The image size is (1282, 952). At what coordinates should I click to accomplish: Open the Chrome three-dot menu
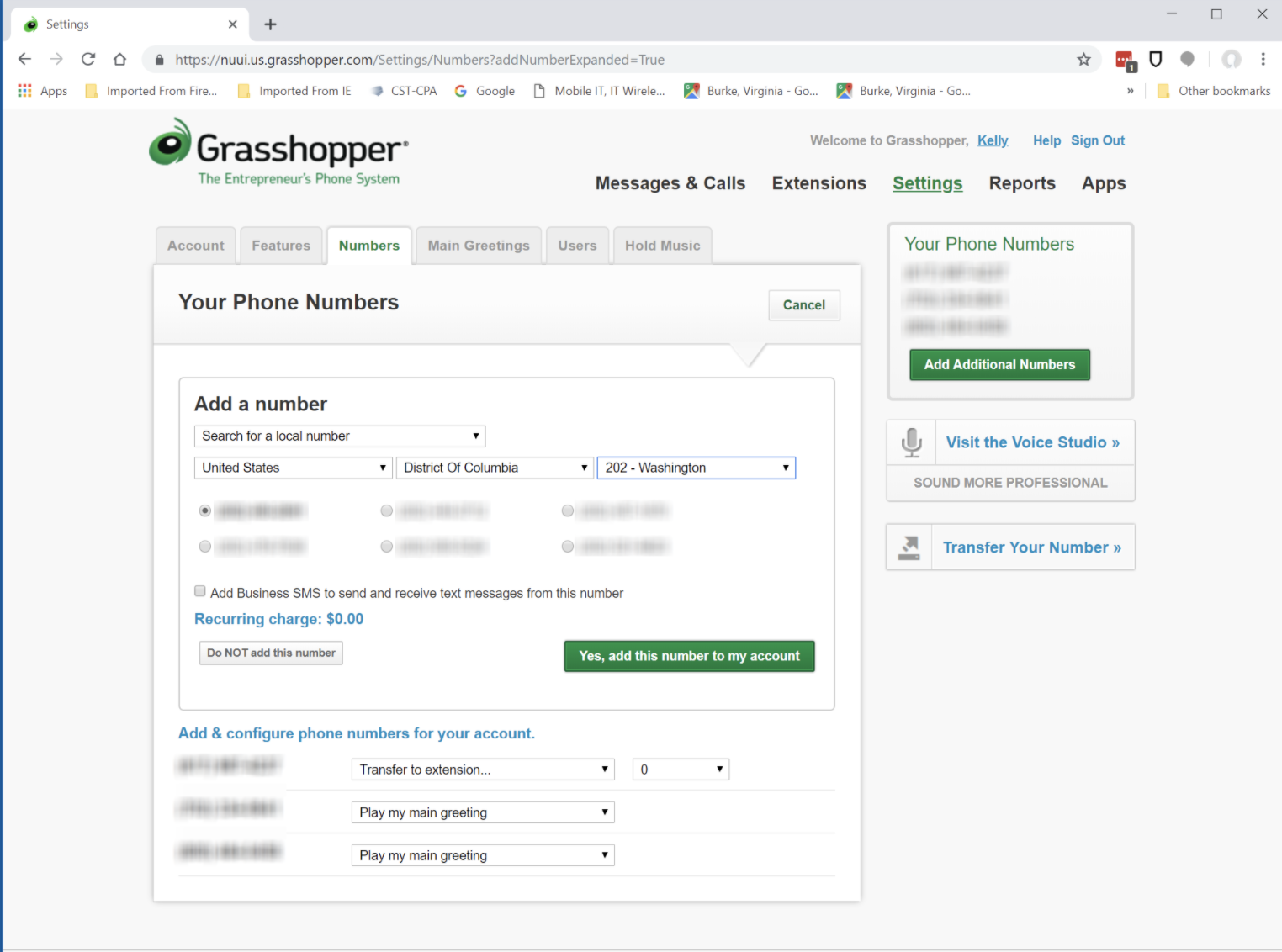[1263, 59]
